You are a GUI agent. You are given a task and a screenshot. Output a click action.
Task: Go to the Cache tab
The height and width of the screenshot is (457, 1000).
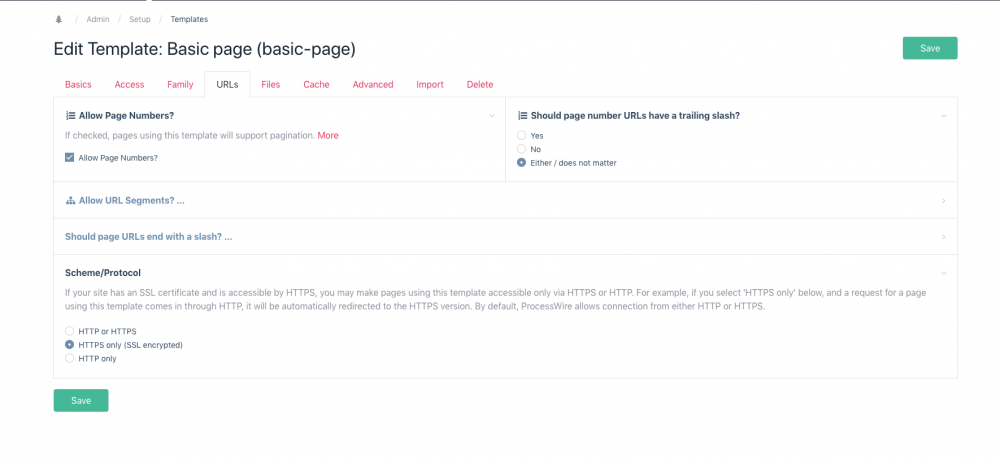[316, 84]
